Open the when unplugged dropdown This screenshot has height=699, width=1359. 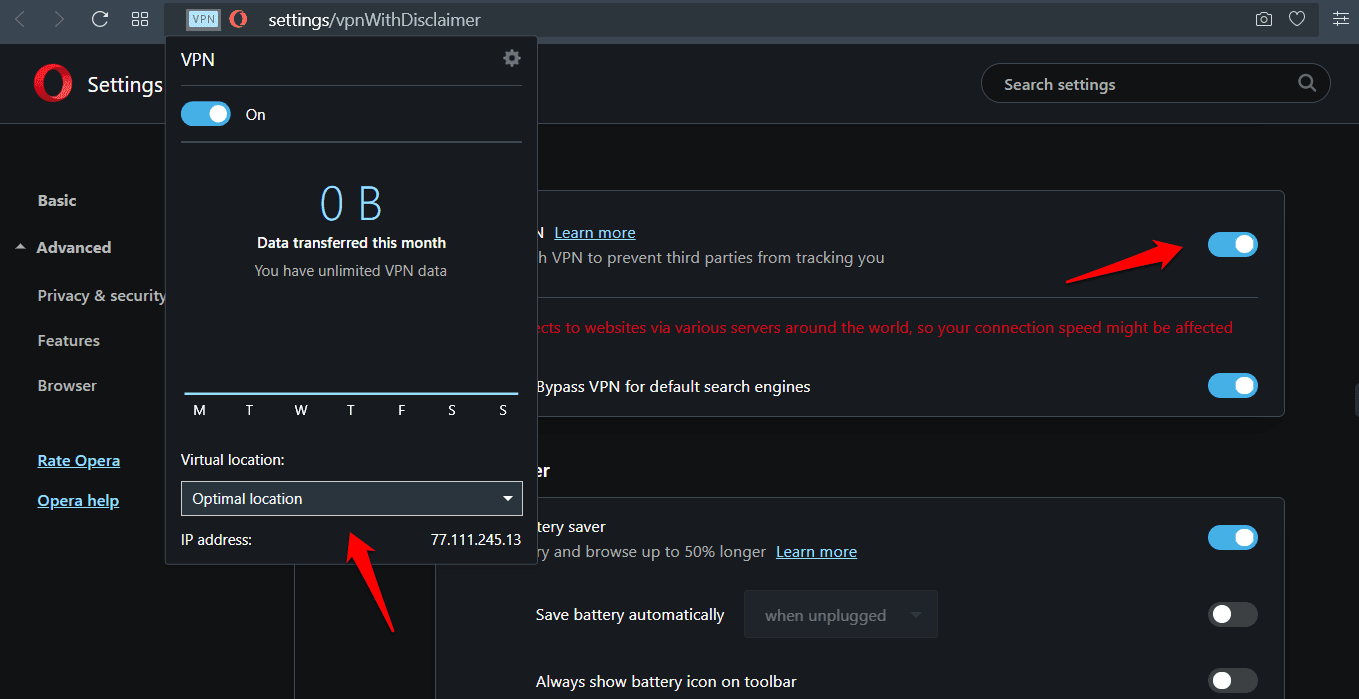pos(839,614)
